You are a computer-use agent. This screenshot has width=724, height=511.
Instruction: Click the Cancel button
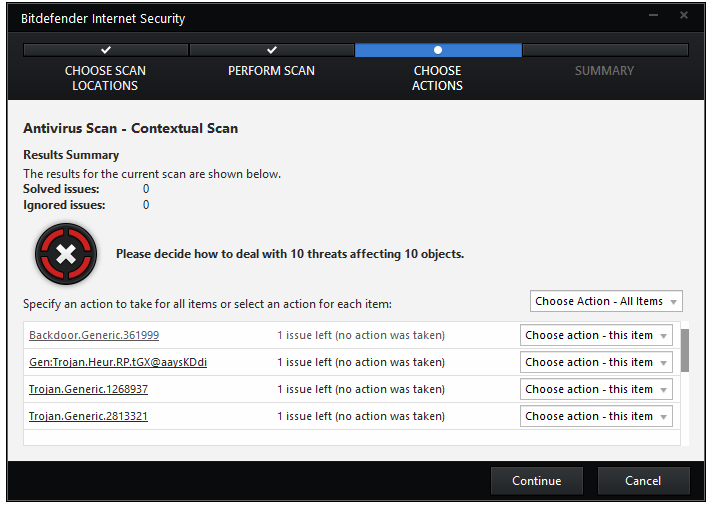(x=643, y=481)
